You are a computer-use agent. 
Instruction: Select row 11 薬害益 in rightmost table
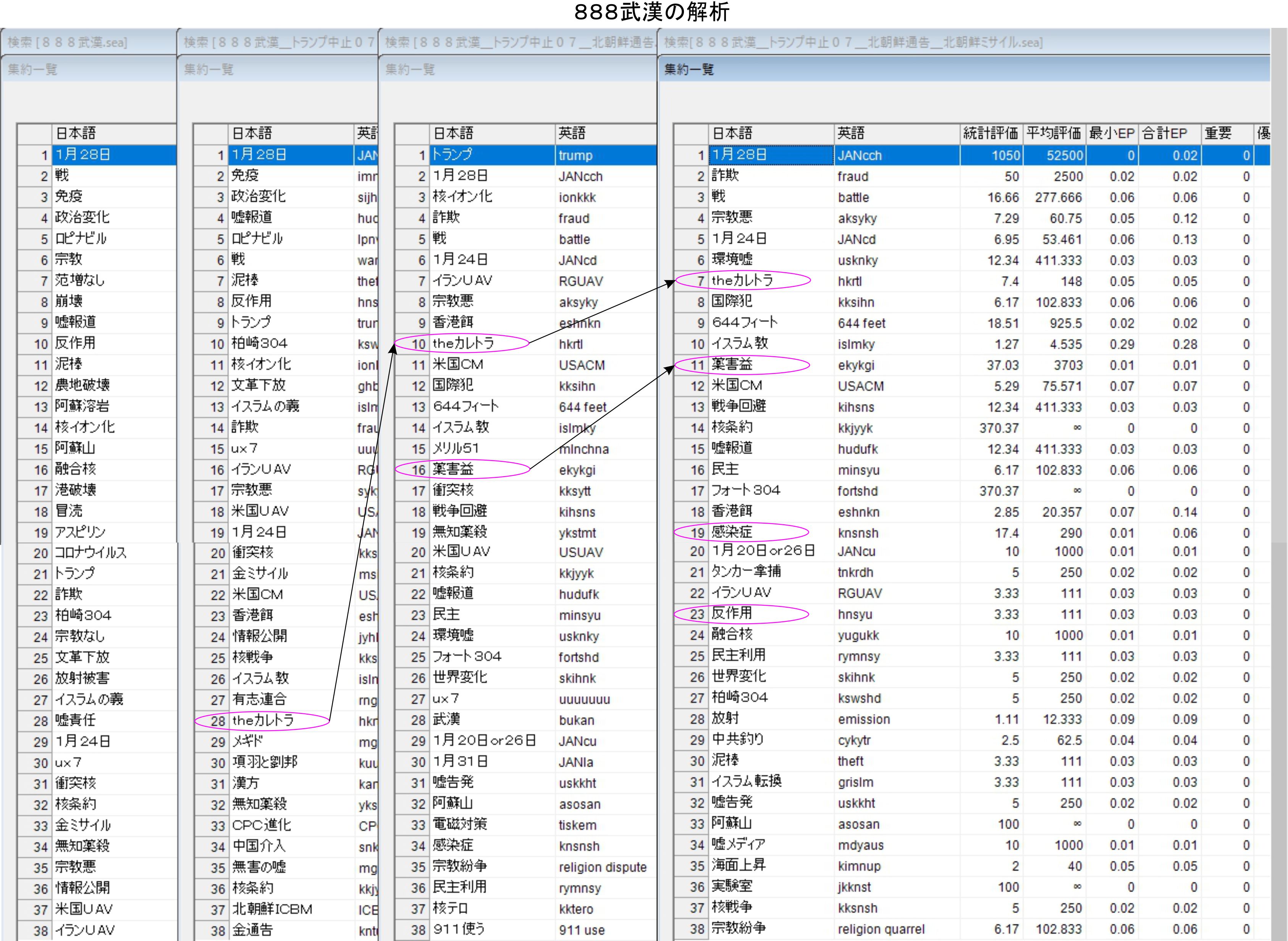pos(732,365)
